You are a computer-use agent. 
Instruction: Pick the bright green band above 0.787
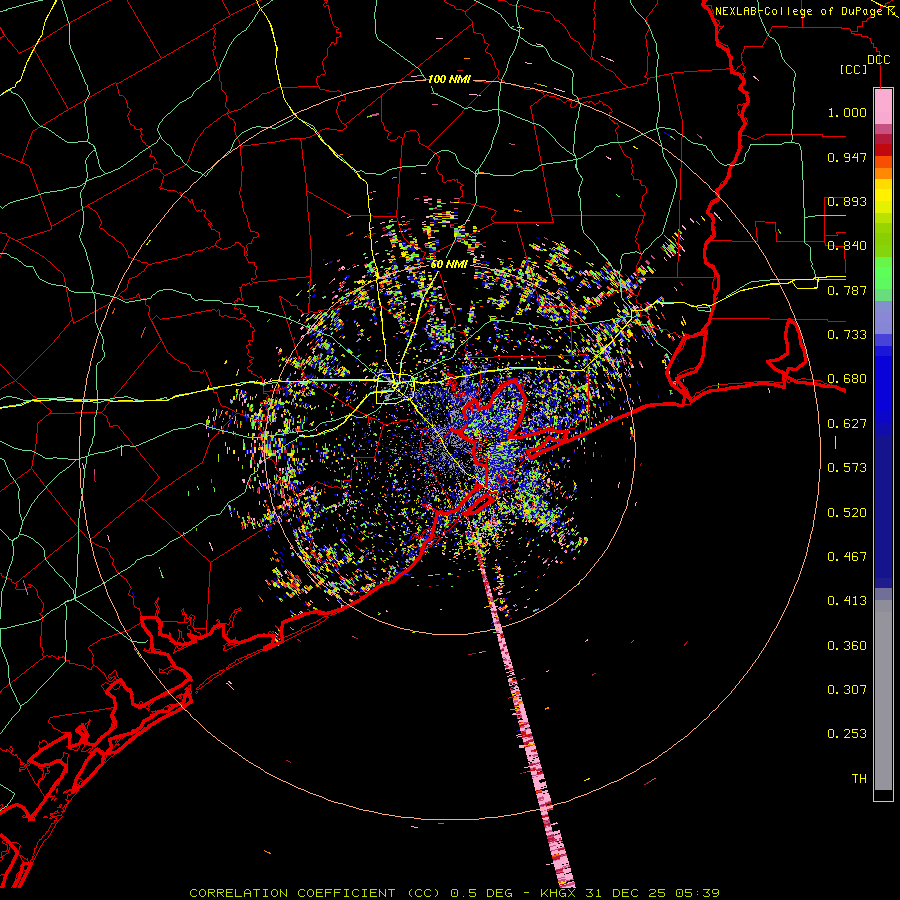[883, 273]
